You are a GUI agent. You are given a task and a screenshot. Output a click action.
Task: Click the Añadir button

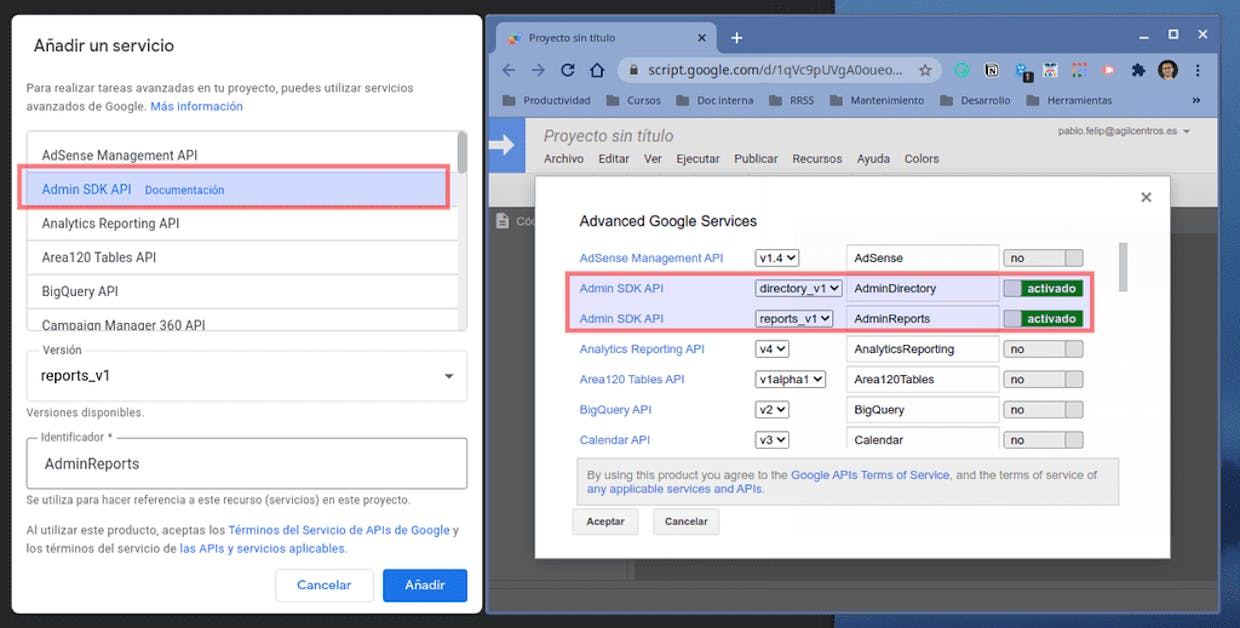pyautogui.click(x=425, y=585)
